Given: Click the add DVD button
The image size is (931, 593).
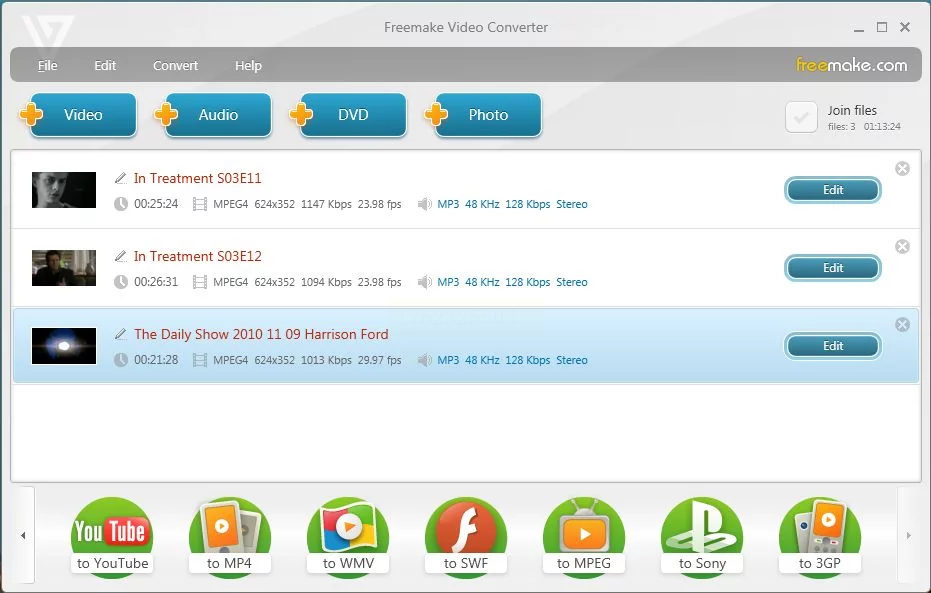Looking at the screenshot, I should [x=349, y=115].
